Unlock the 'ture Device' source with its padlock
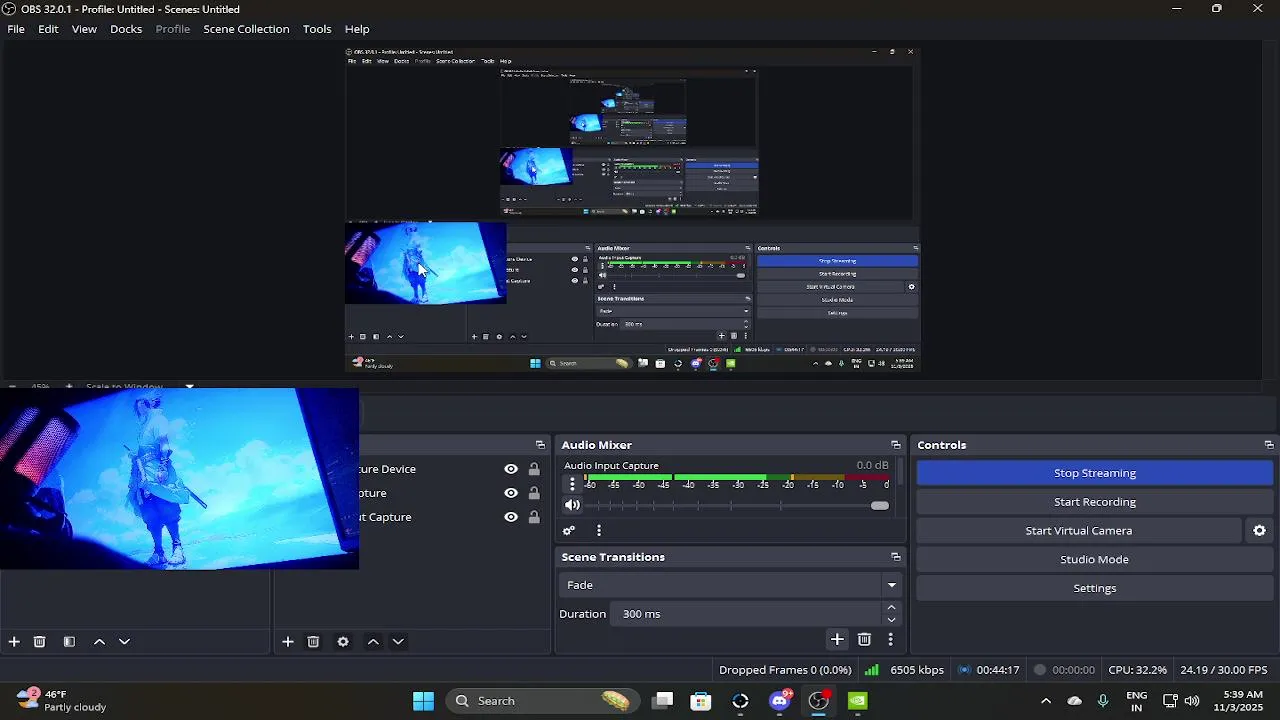1280x720 pixels. click(534, 469)
